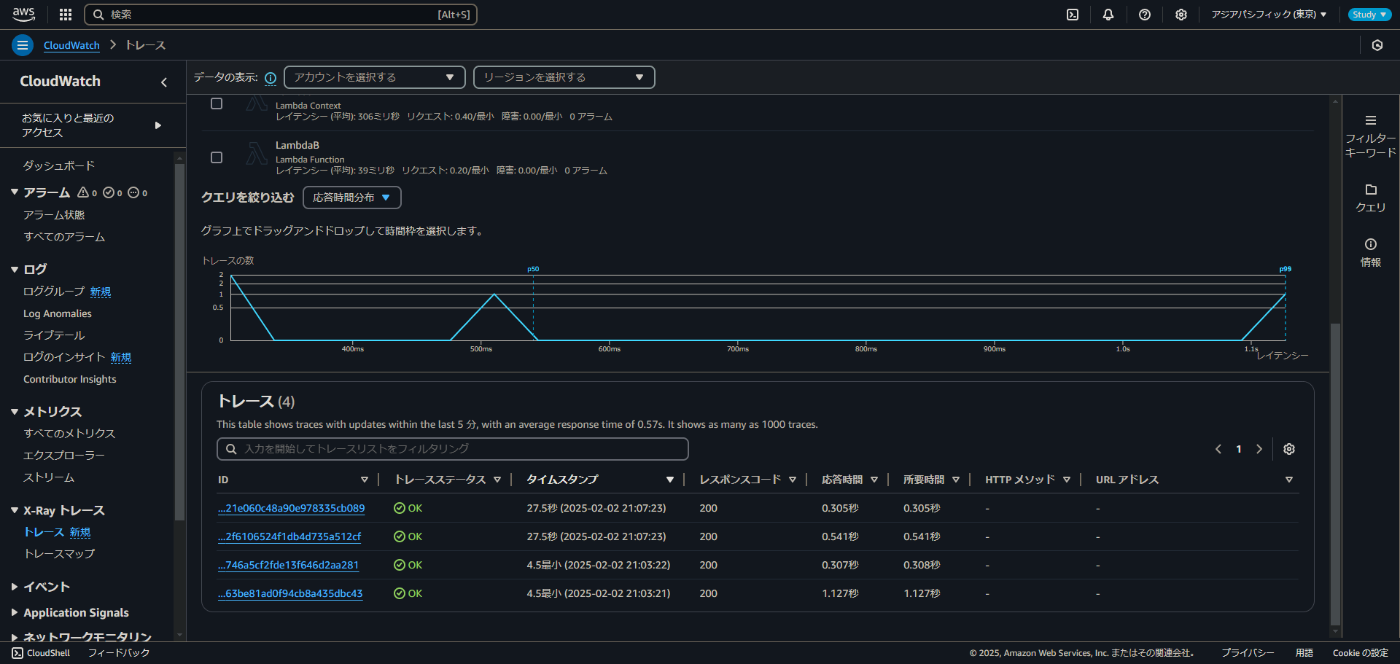Toggle the hamburger navigation menu
This screenshot has height=664, width=1400.
23,45
